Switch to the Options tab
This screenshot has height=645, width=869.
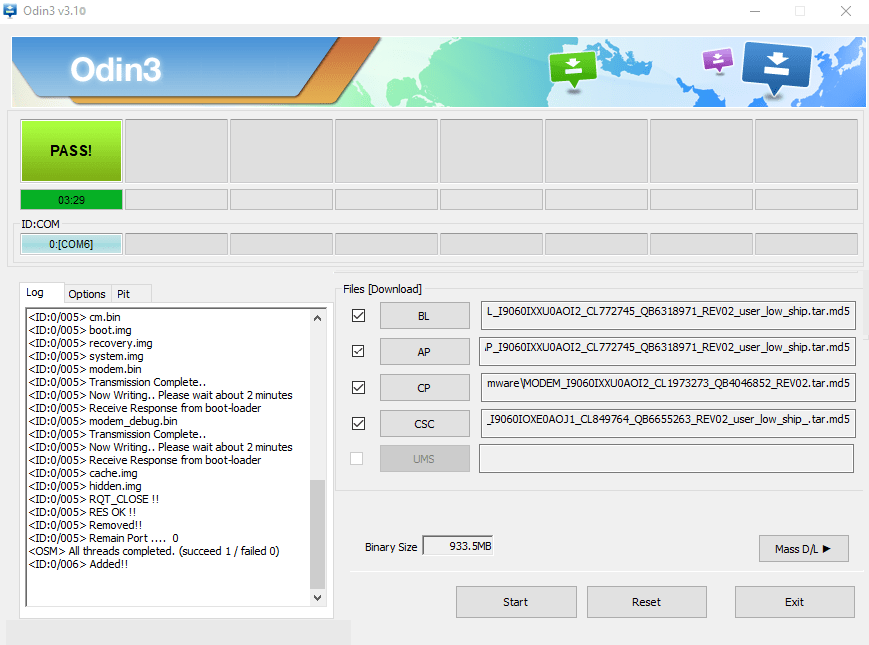(87, 294)
